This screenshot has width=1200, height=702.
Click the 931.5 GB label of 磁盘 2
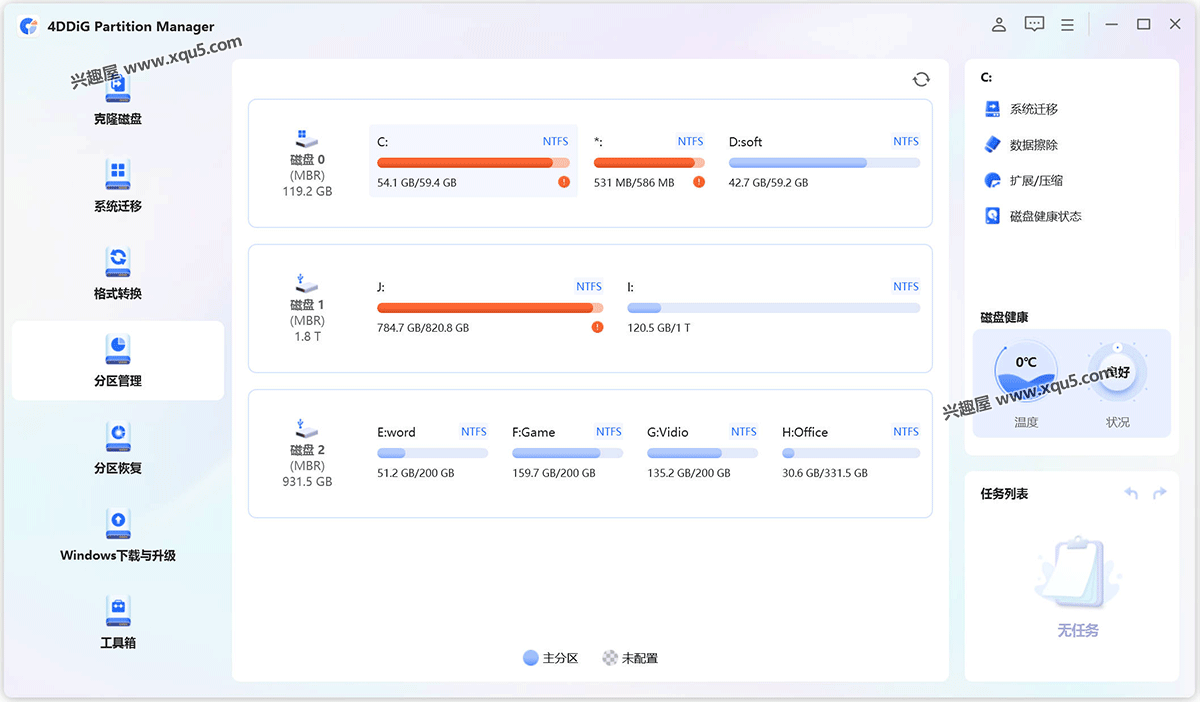(x=307, y=481)
